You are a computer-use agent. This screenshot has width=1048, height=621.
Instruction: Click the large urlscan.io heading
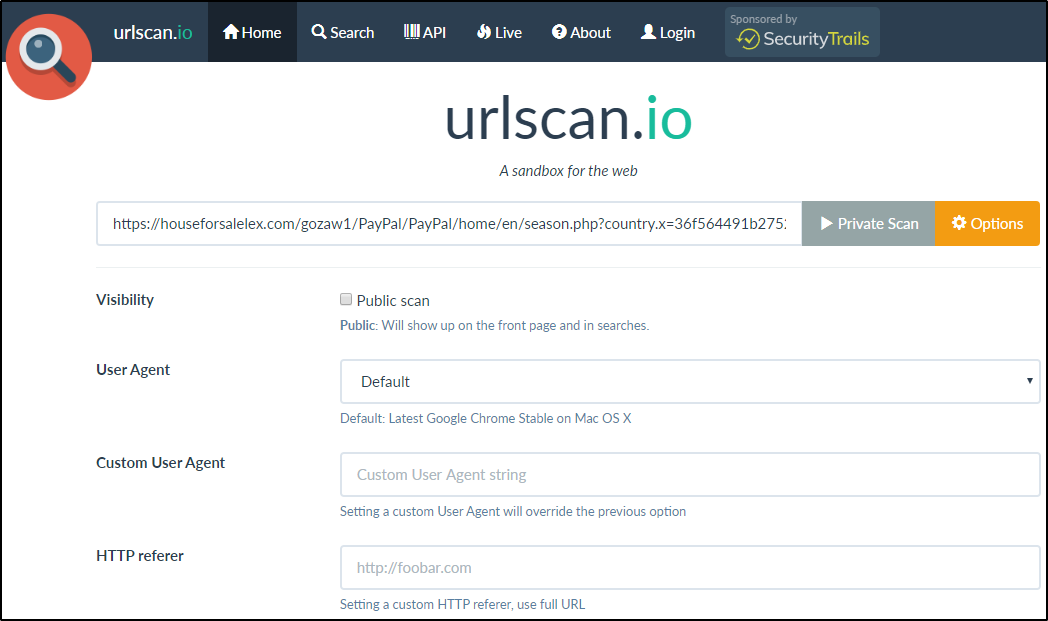click(568, 119)
